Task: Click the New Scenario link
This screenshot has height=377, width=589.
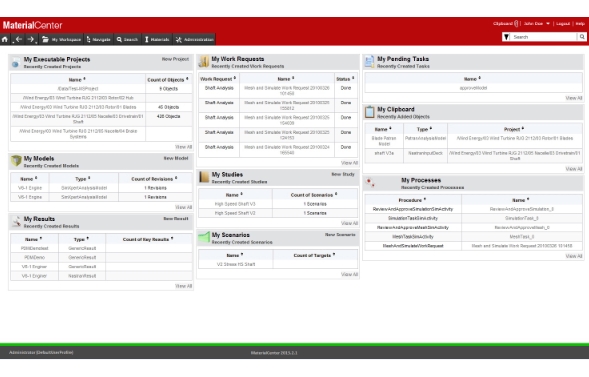Action: 340,235
